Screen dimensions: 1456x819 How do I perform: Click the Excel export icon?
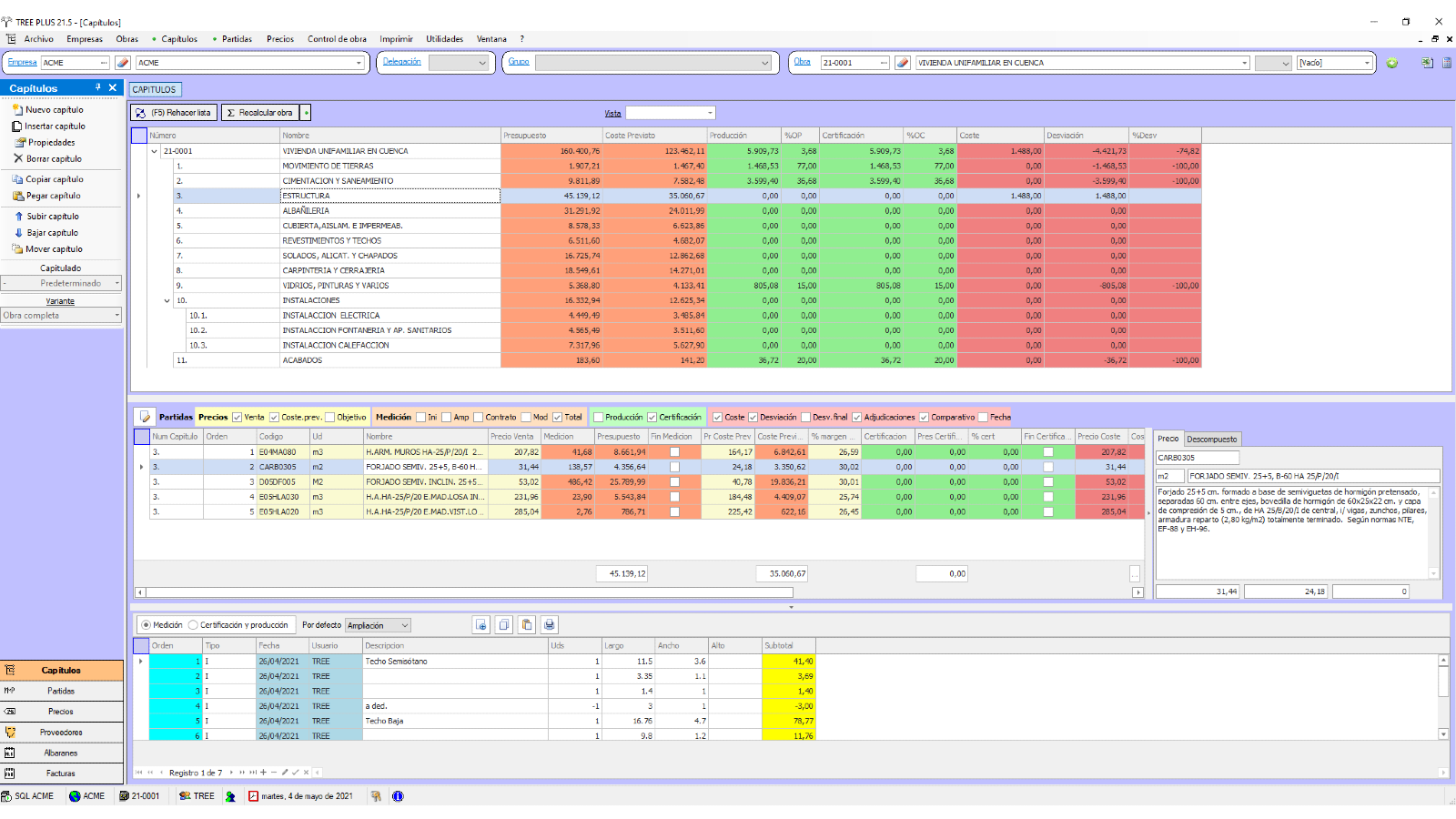pyautogui.click(x=1427, y=63)
